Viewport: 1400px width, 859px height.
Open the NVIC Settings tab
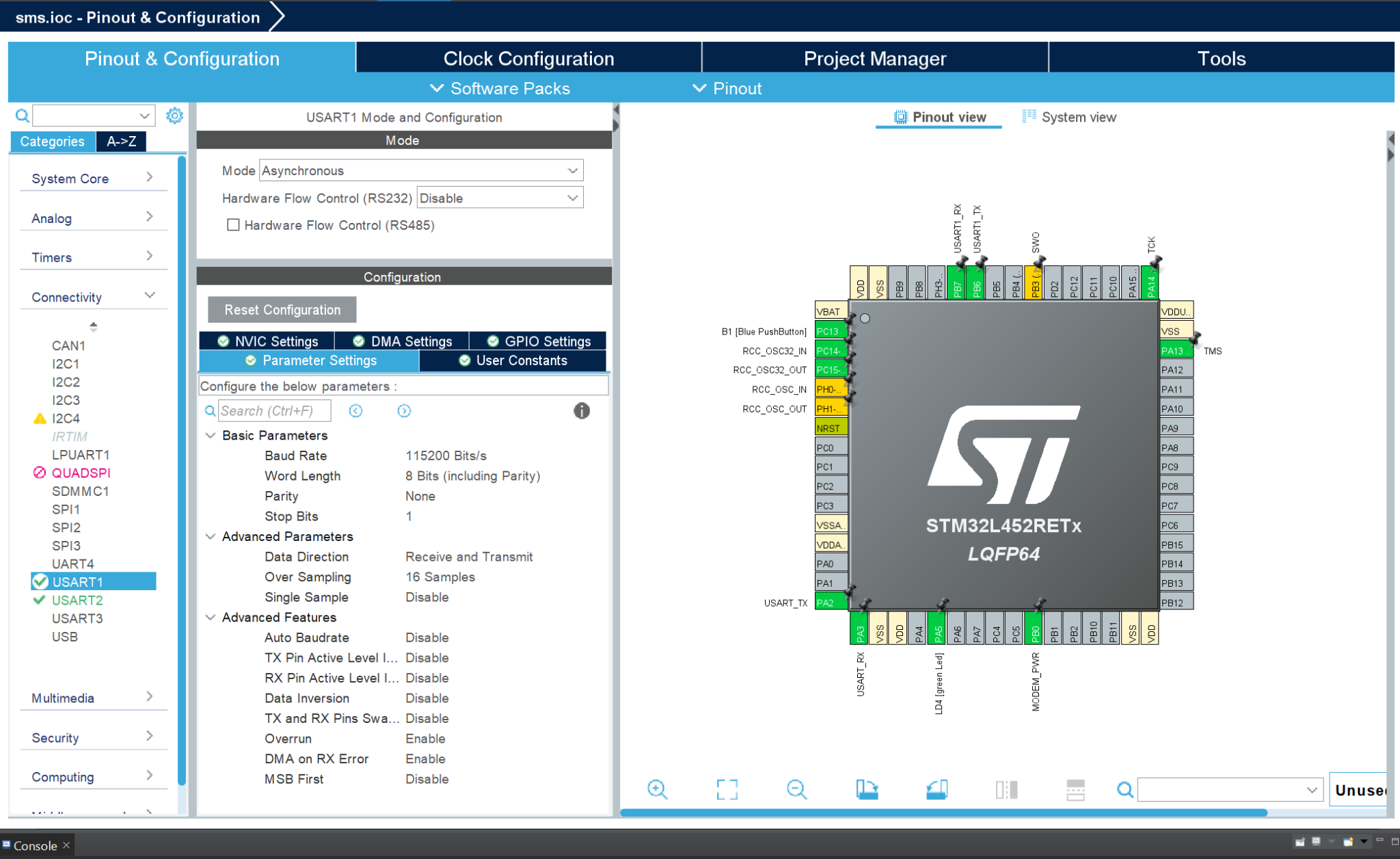267,341
